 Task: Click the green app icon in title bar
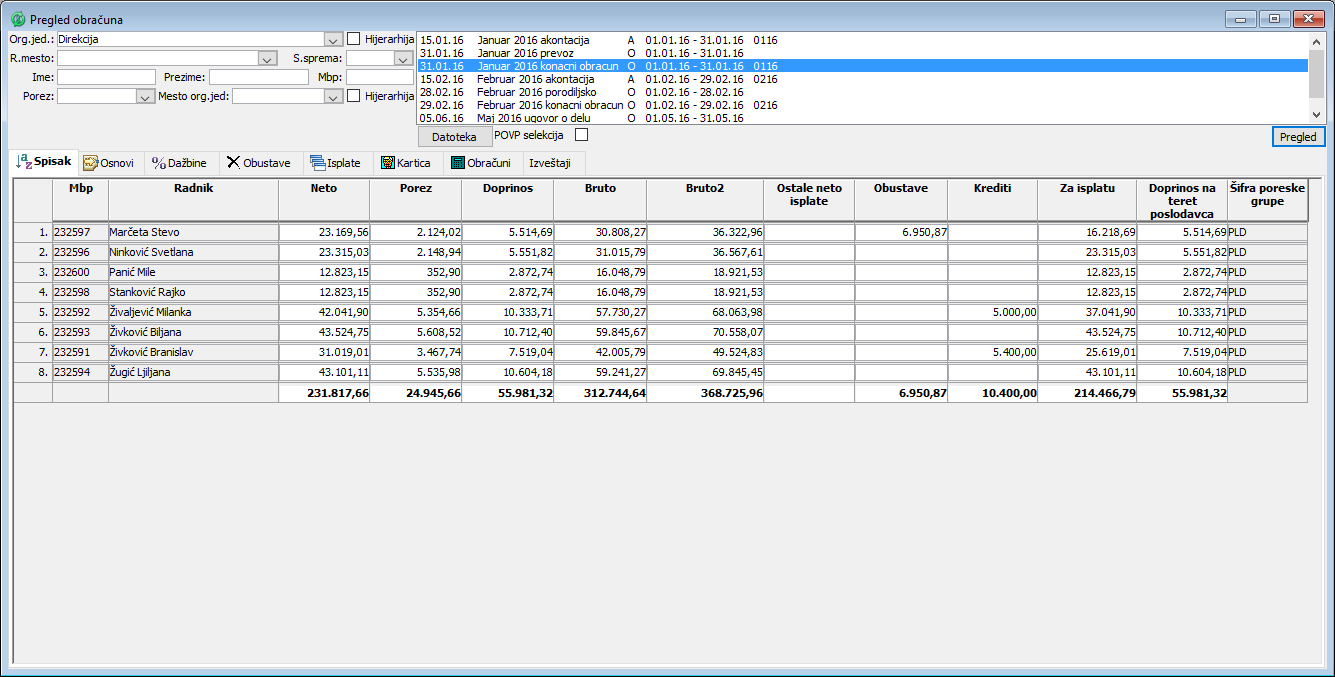[17, 19]
